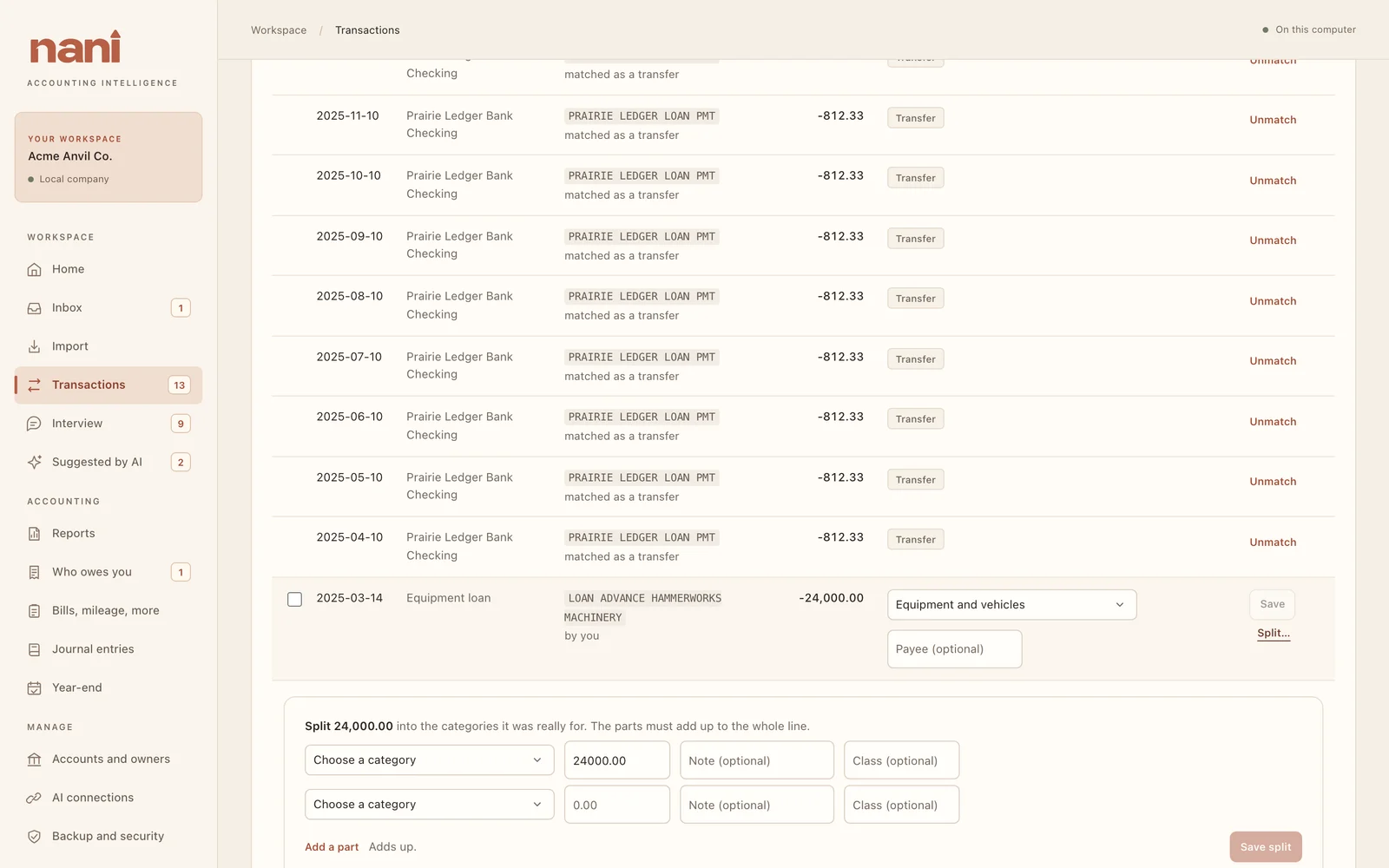Screen dimensions: 1389x868
Task: Tick the checkbox for the 2025-03-14 transaction
Action: [295, 599]
